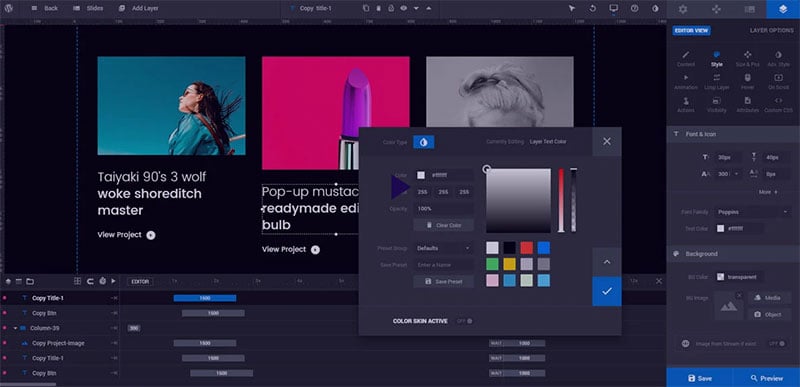Open the Custom CSS layer option
Image resolution: width=800 pixels, height=387 pixels.
[x=778, y=105]
